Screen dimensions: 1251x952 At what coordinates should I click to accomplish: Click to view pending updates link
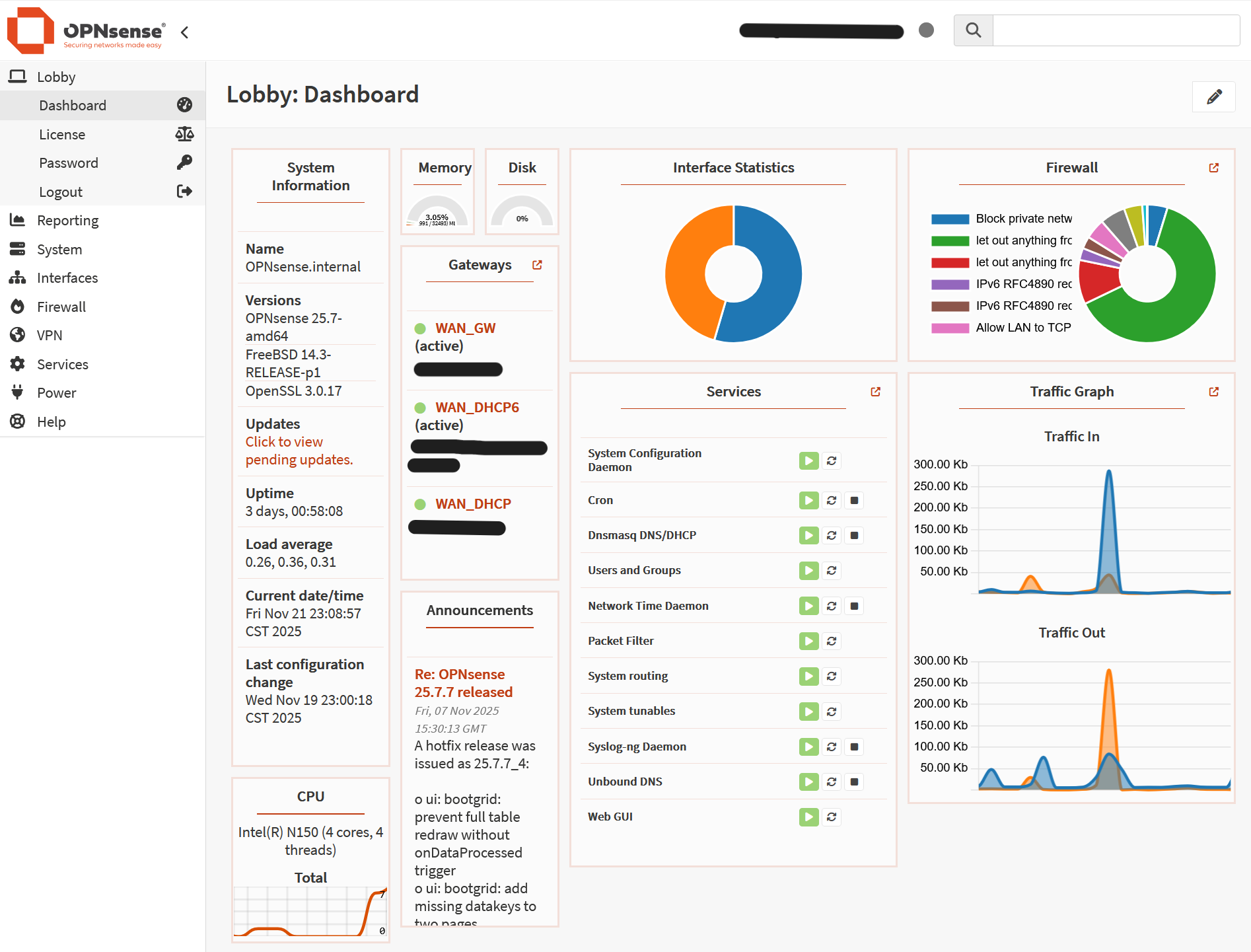299,451
